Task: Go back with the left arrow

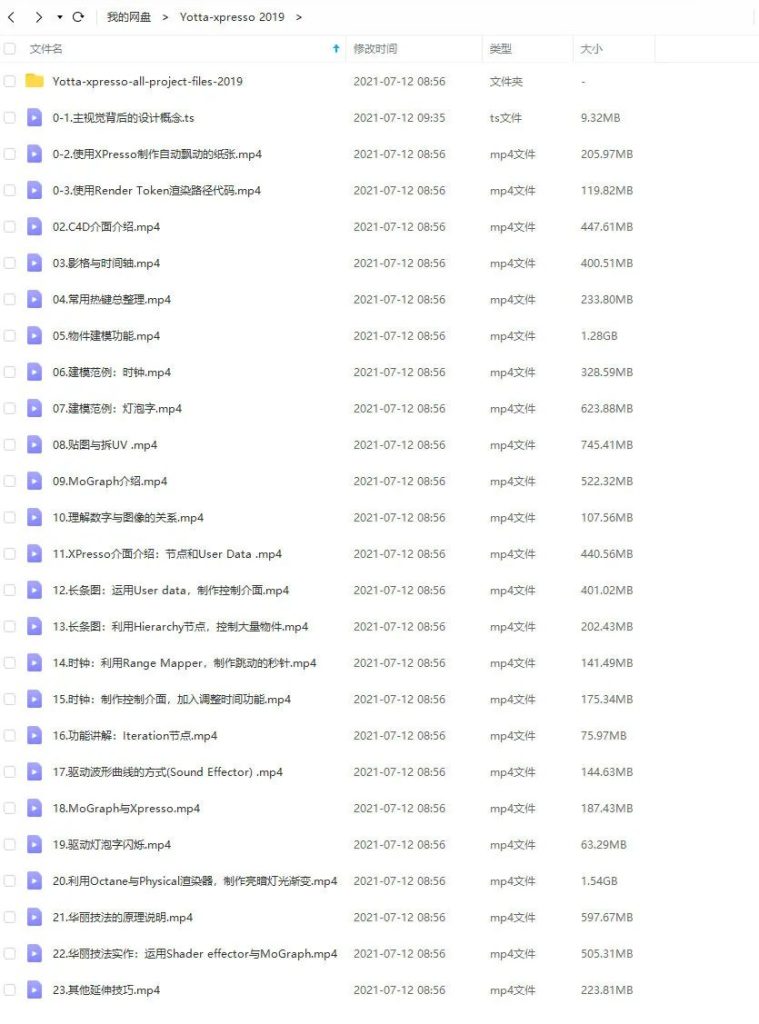Action: [11, 17]
